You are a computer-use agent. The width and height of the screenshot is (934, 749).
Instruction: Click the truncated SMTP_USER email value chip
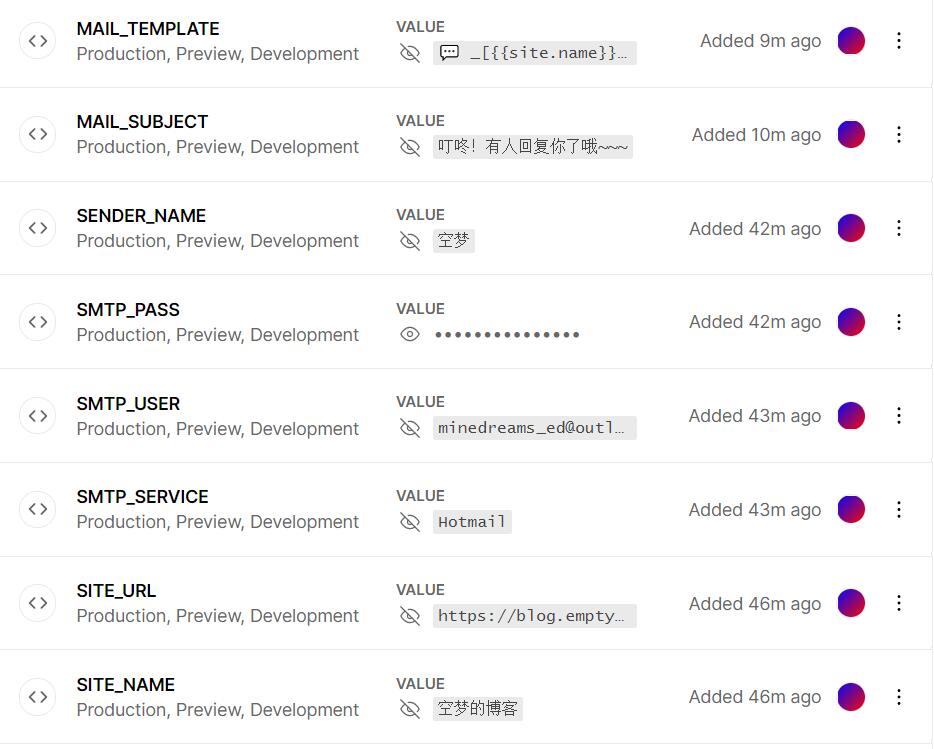pos(534,427)
